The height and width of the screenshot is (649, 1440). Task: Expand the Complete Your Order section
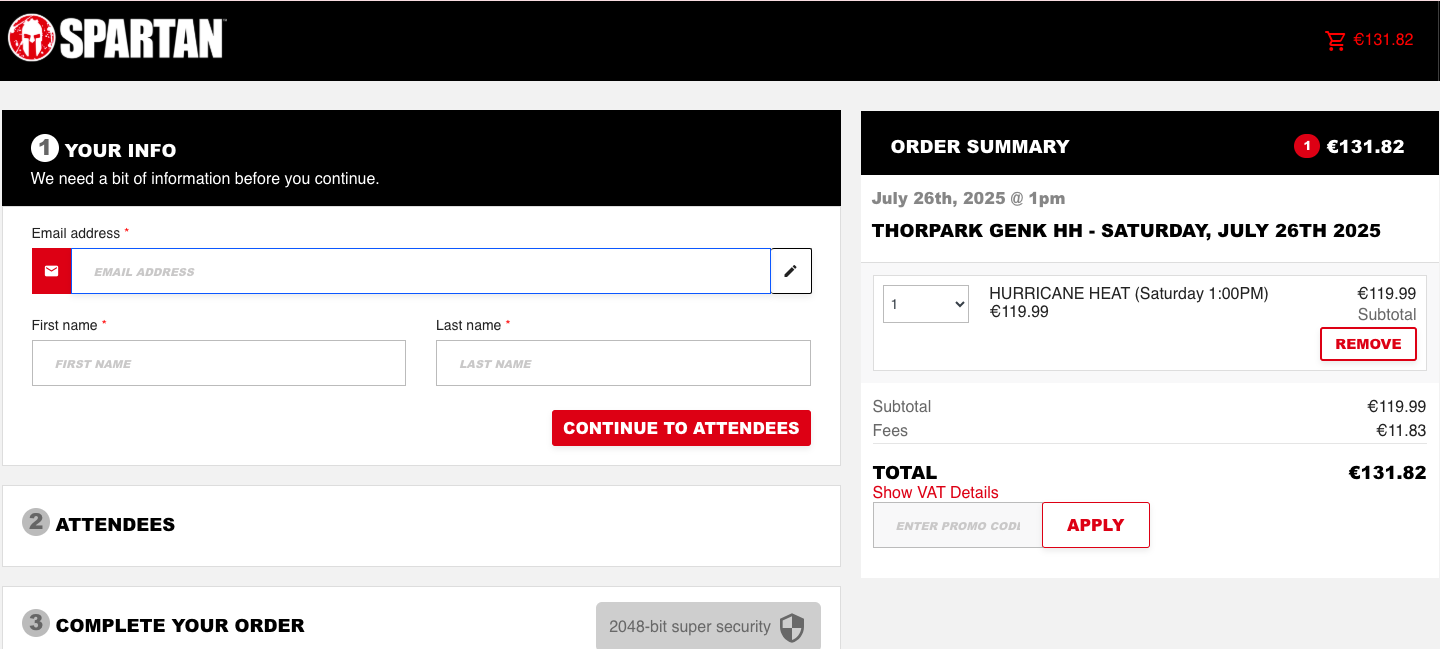click(180, 626)
